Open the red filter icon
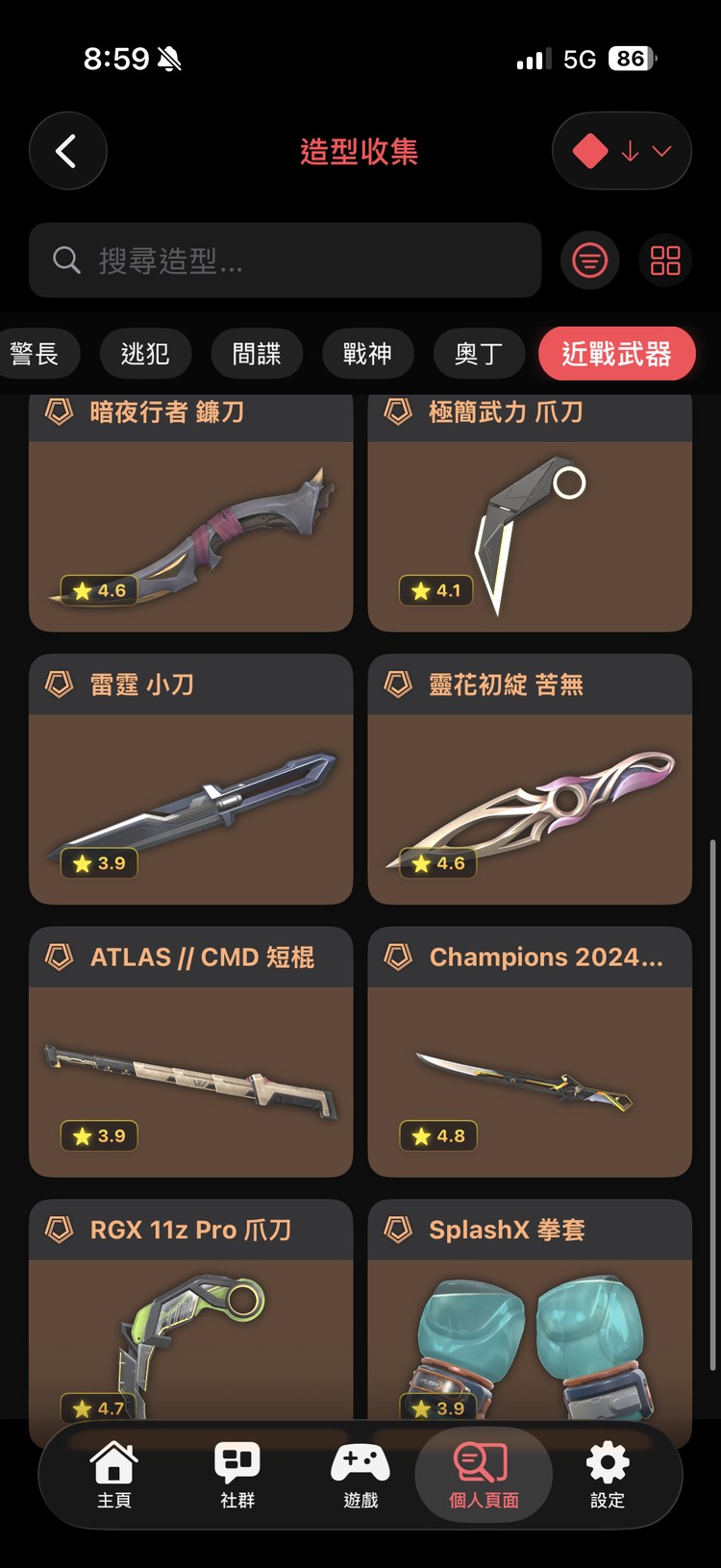This screenshot has width=721, height=1568. pos(589,260)
